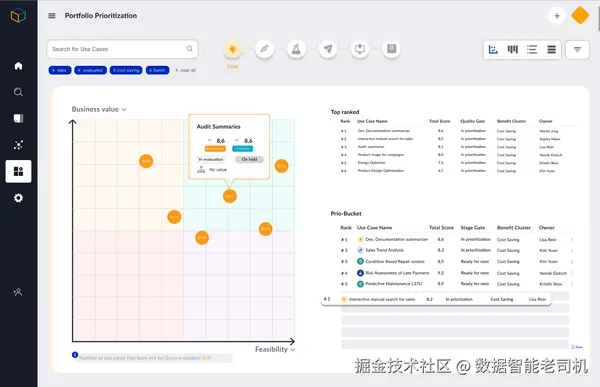Viewport: 600px width, 387px height.
Task: Open row menu for Sales Trend Analysis
Action: pyautogui.click(x=572, y=250)
